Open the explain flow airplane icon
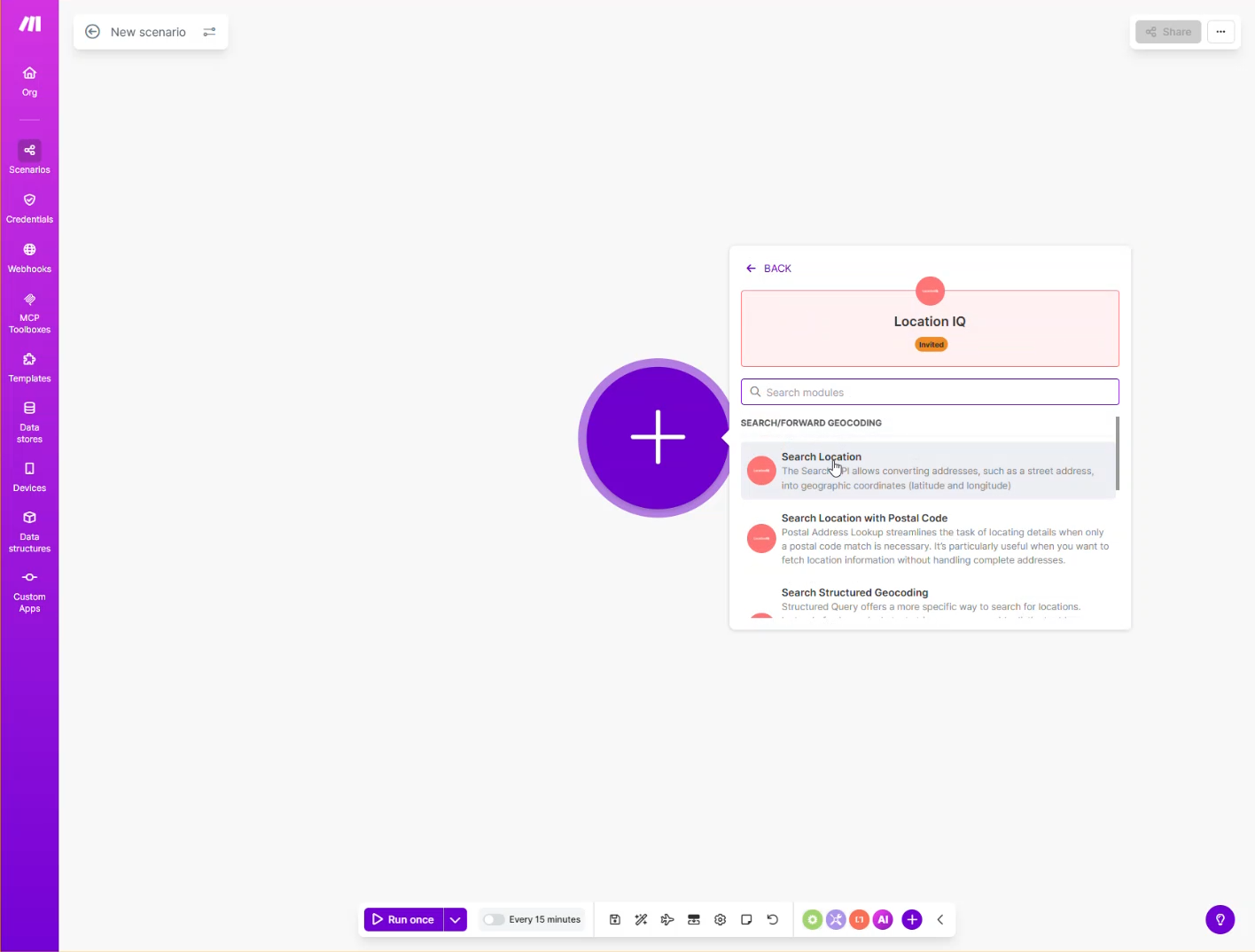 (667, 919)
